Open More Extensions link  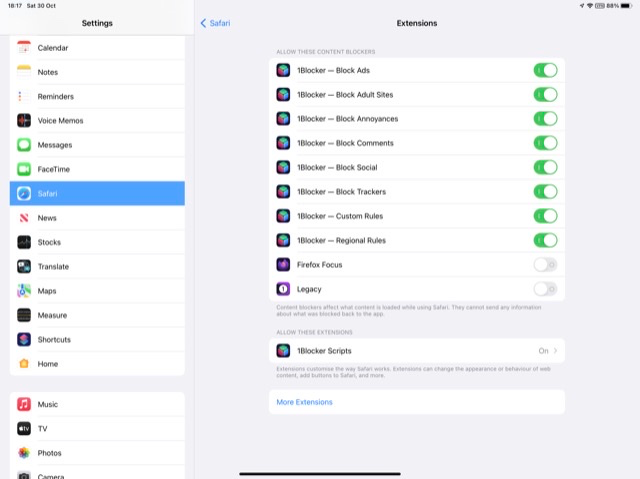(x=304, y=402)
